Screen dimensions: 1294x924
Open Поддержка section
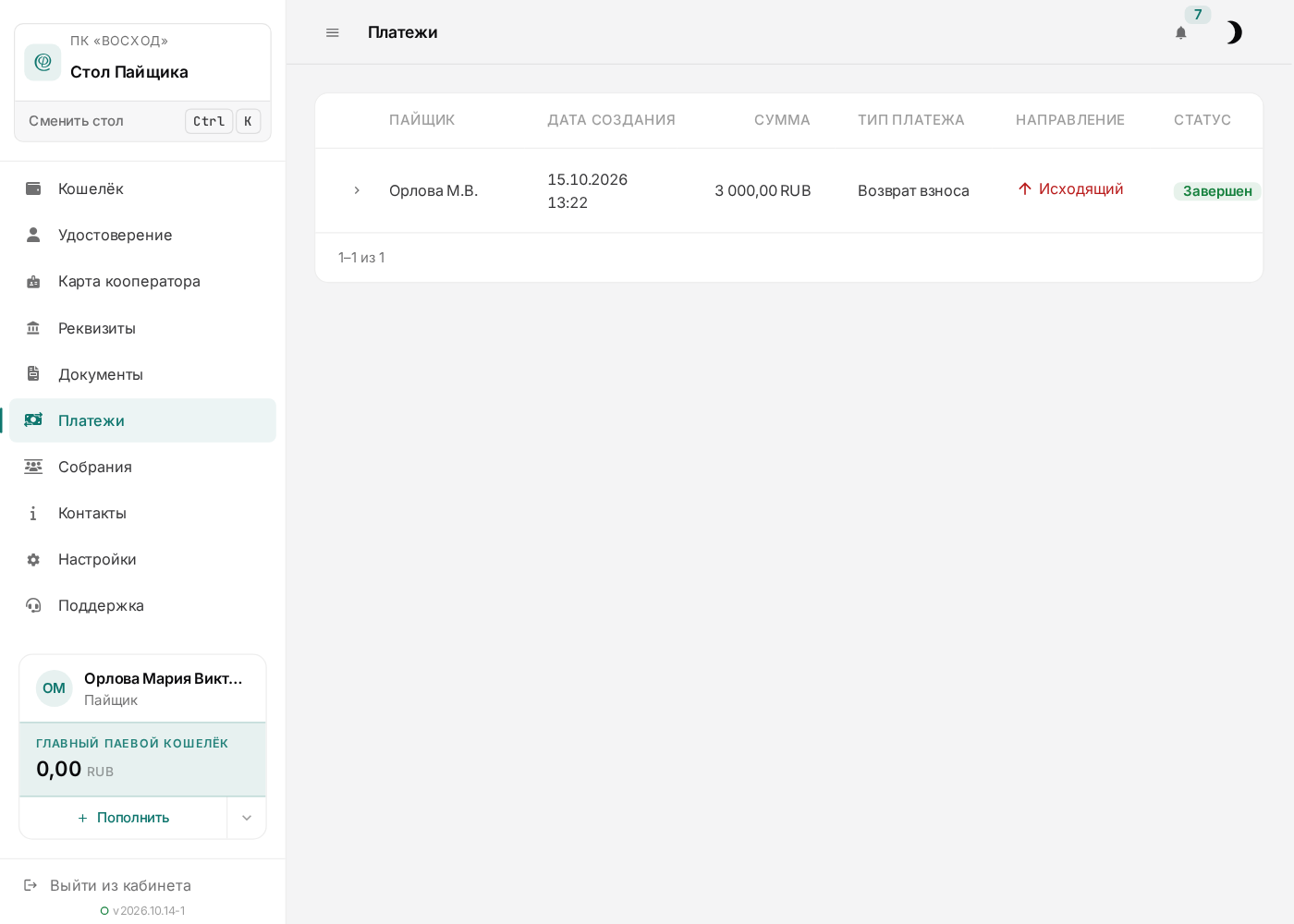(x=142, y=605)
